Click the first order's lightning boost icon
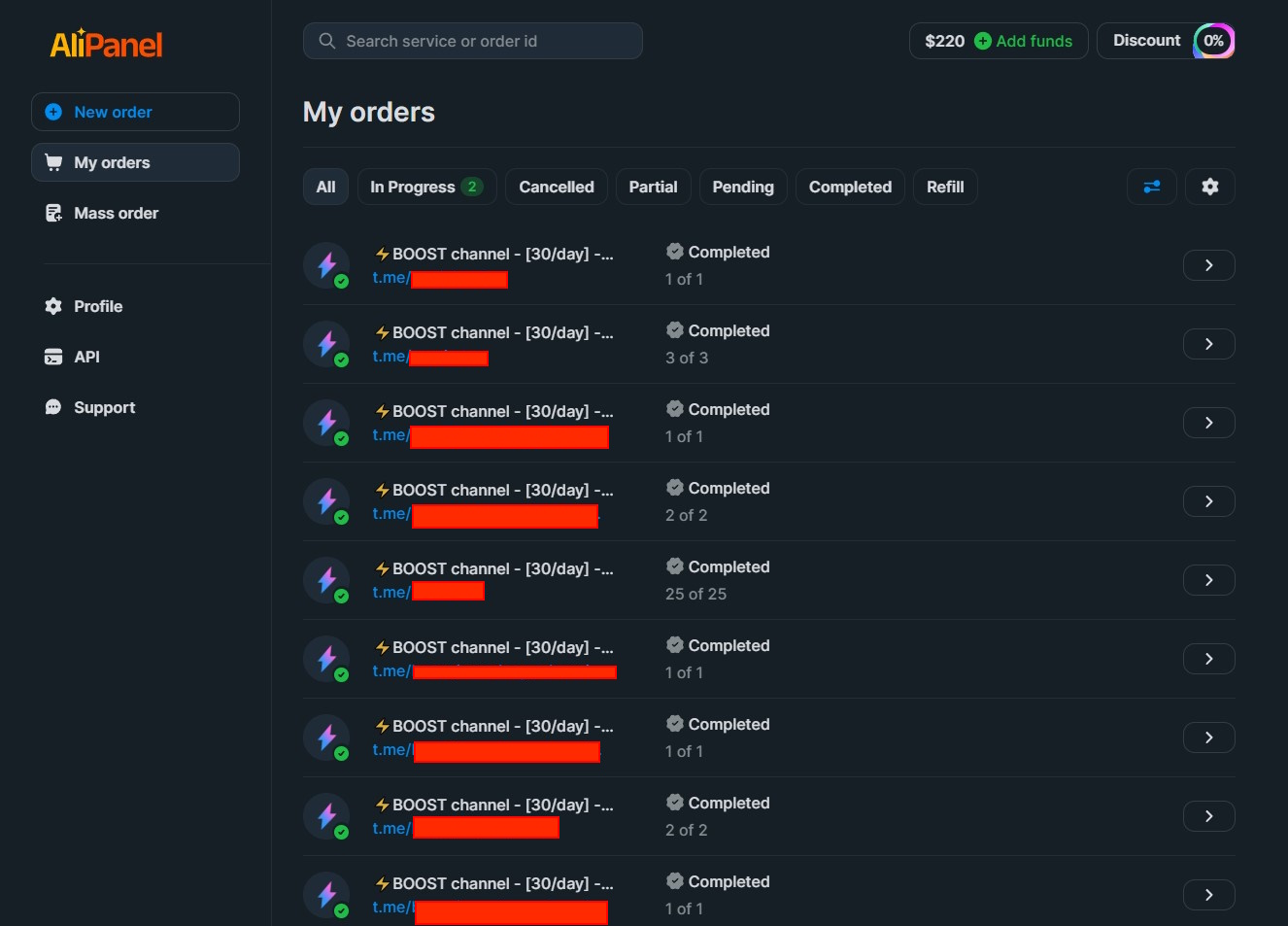The height and width of the screenshot is (926, 1288). [x=326, y=265]
